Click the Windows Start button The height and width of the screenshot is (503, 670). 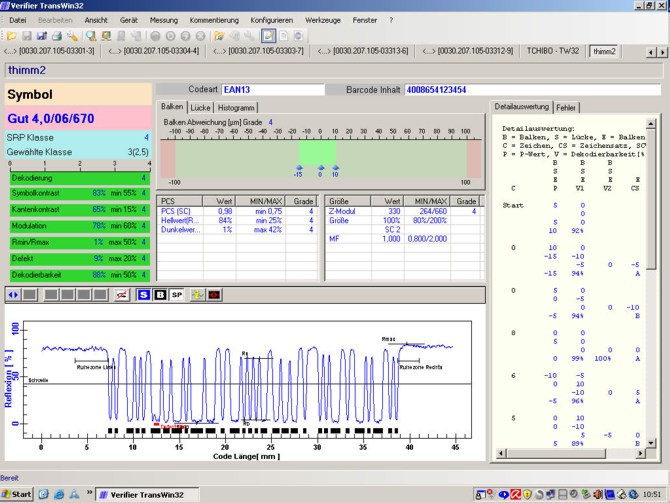[x=17, y=494]
